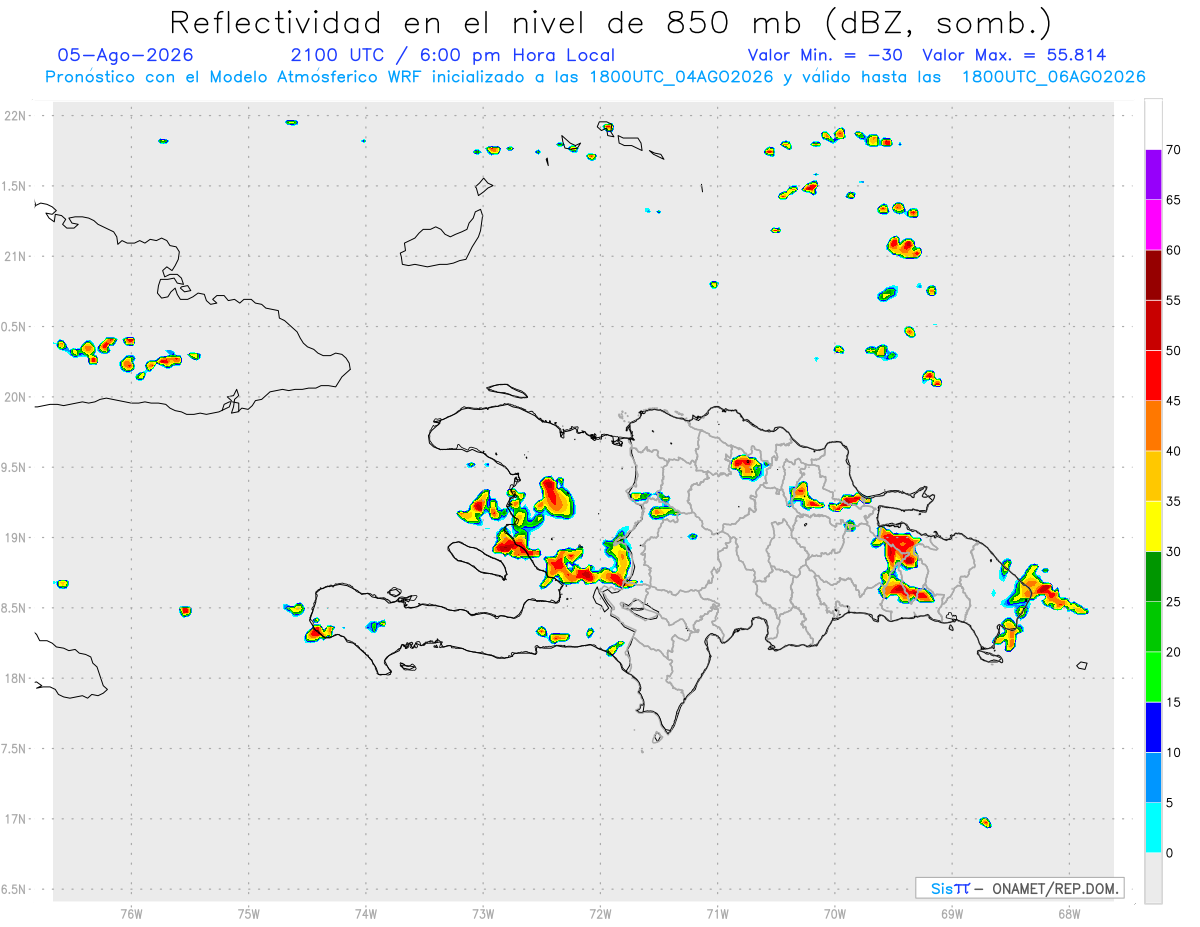1200x927 pixels.
Task: Click the '72W' longitude label
Action: tap(600, 913)
